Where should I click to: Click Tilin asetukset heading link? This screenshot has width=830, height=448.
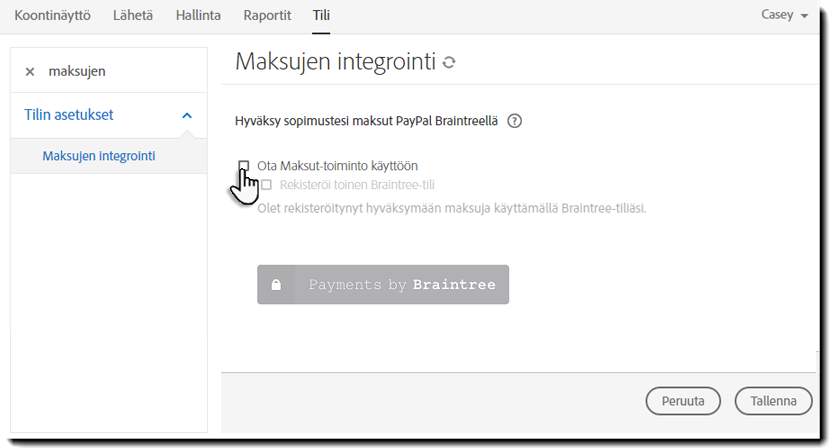tap(69, 115)
